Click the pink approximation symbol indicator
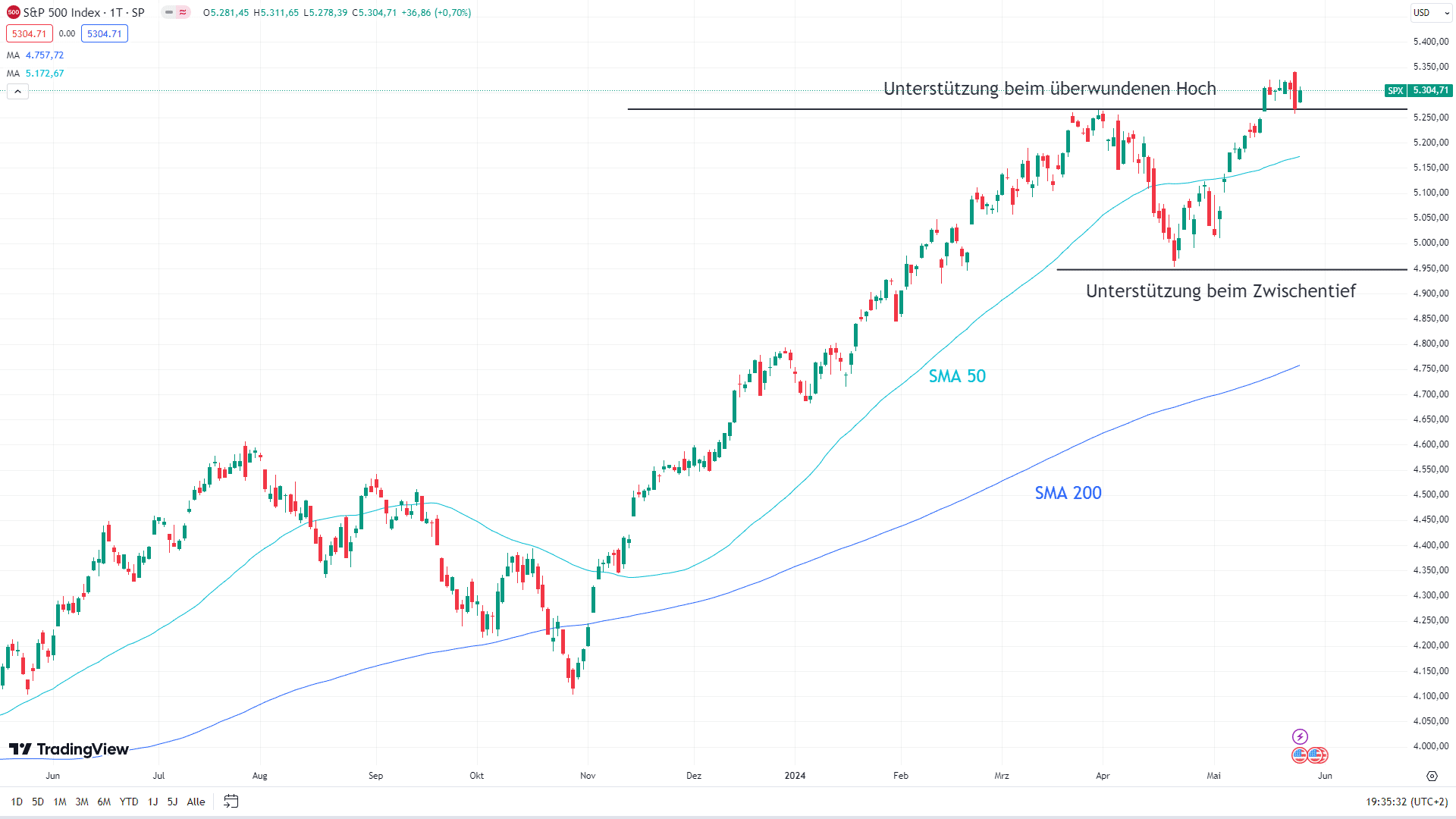This screenshot has height=819, width=1456. pyautogui.click(x=183, y=12)
